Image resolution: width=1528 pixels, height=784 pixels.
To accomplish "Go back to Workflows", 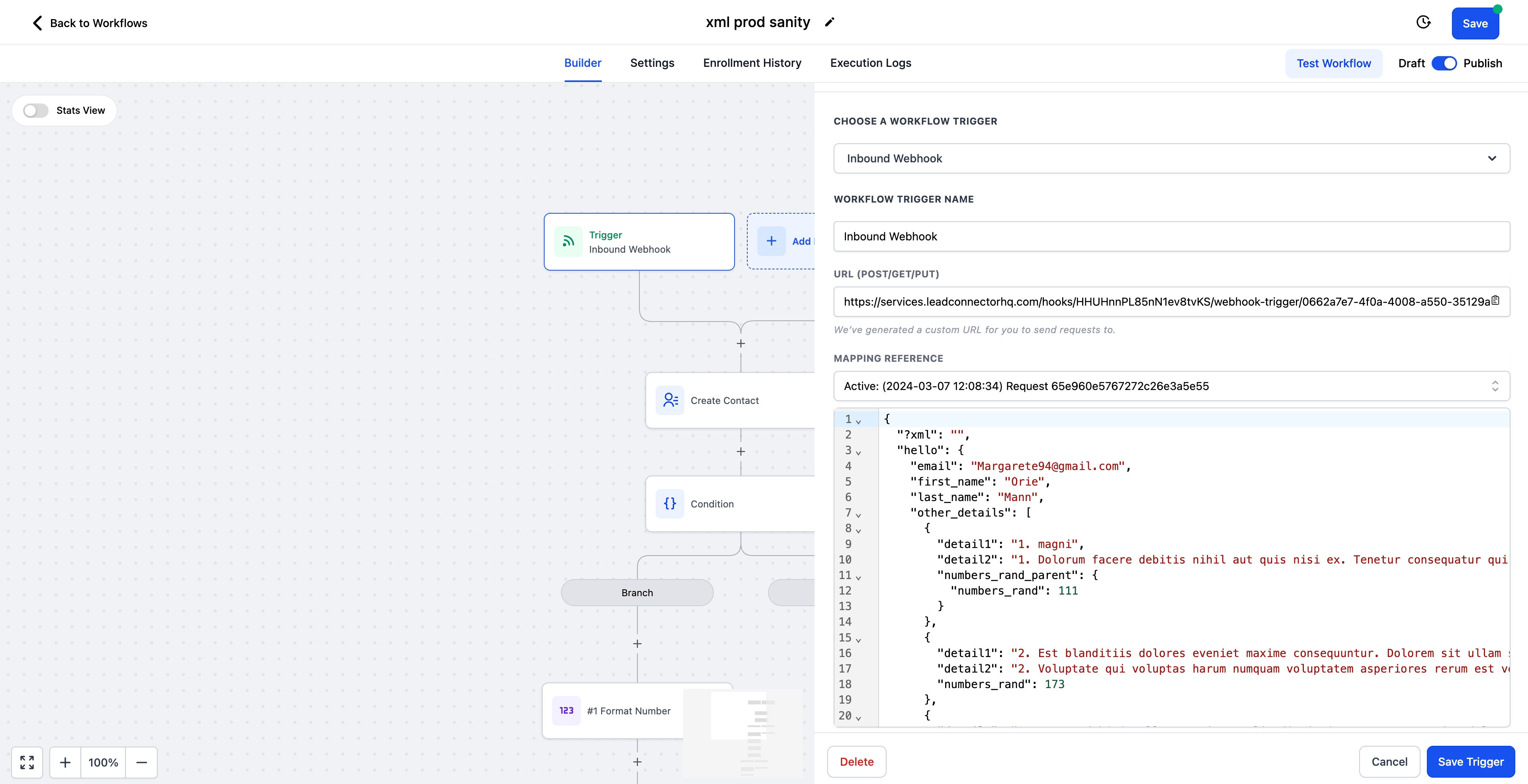I will click(x=89, y=23).
